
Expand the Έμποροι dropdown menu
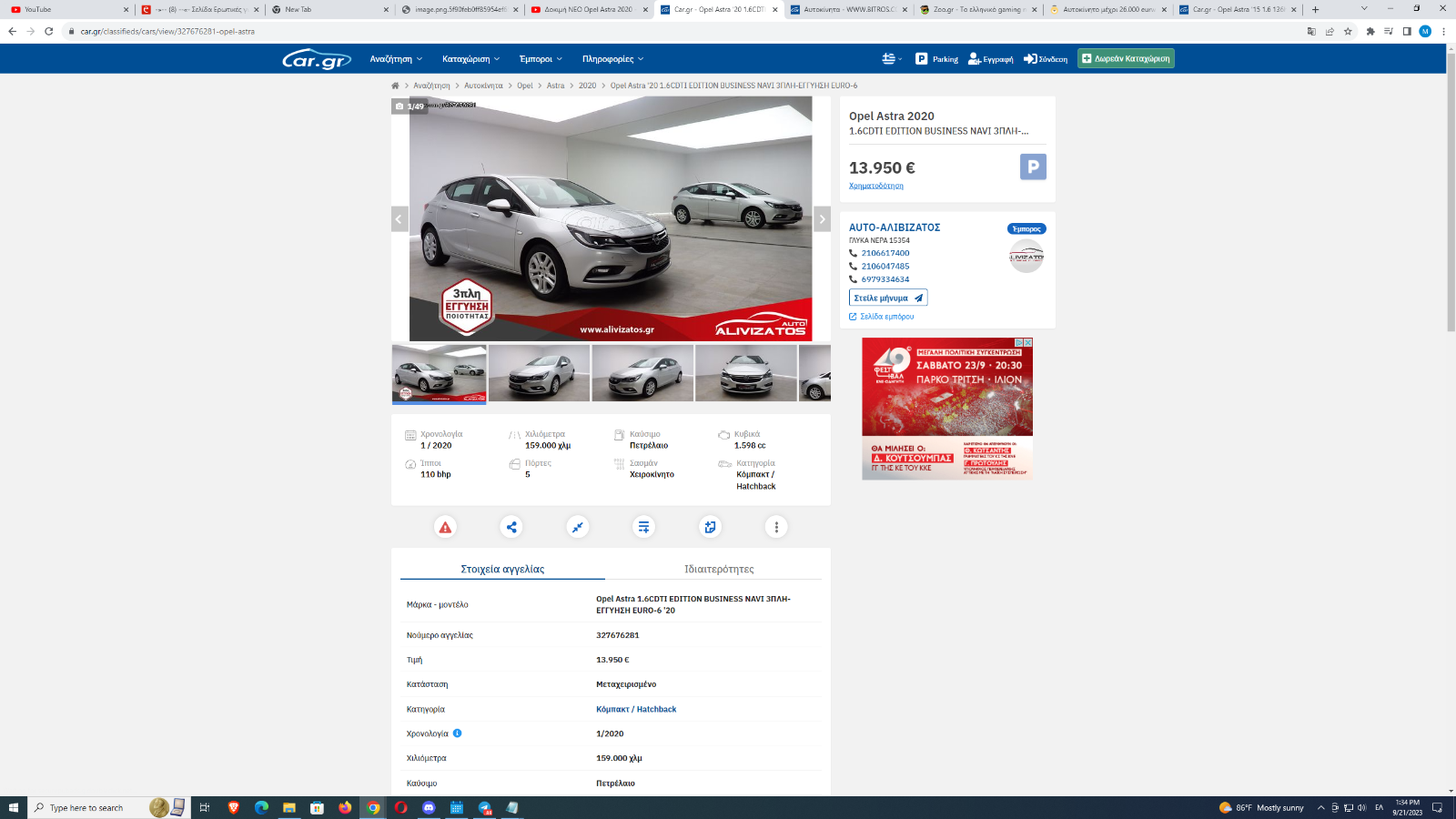pyautogui.click(x=541, y=59)
